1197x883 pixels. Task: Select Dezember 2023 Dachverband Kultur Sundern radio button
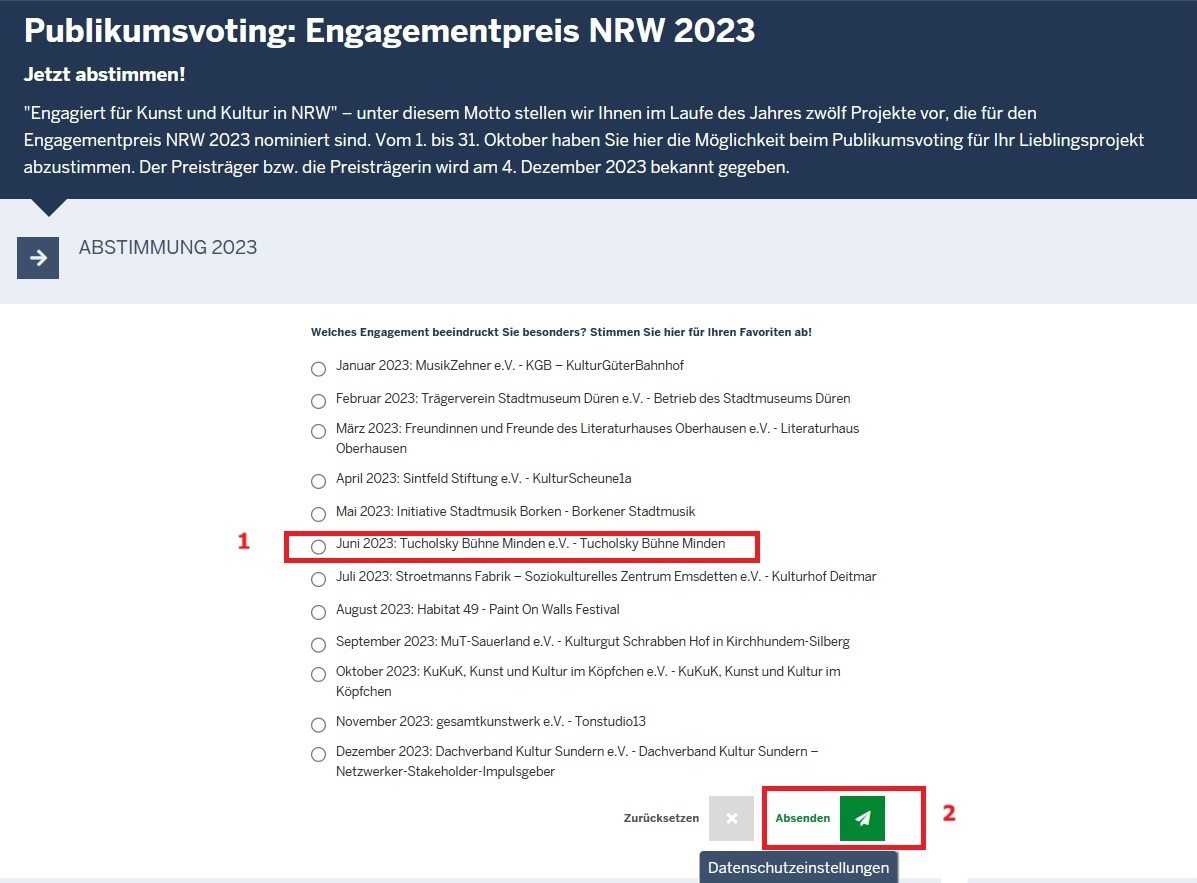pos(318,755)
